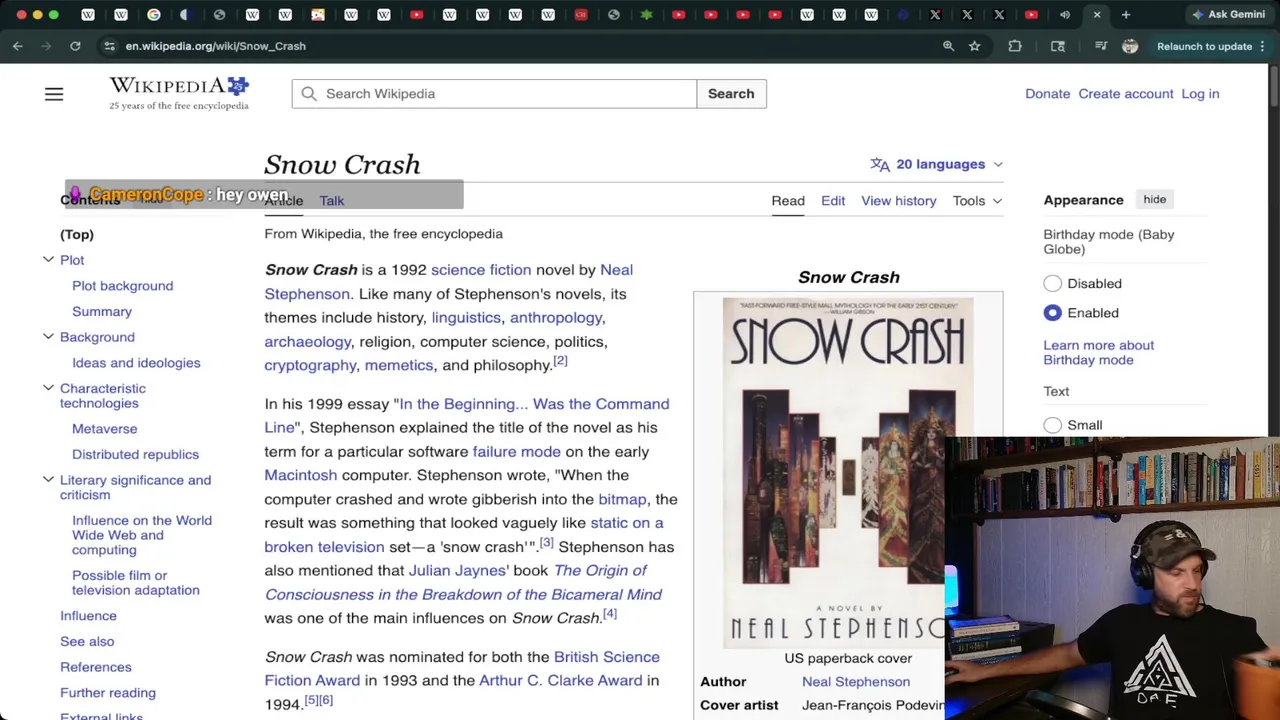1280x720 pixels.
Task: Collapse Literary significance and criticism toggle
Action: (48, 480)
